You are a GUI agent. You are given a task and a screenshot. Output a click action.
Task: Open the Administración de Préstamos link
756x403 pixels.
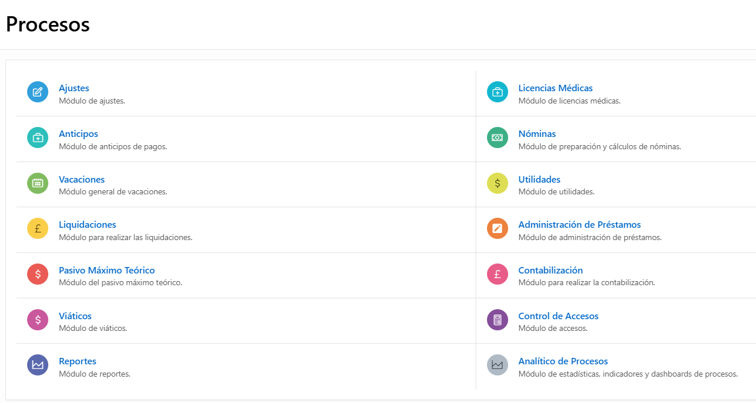point(579,225)
